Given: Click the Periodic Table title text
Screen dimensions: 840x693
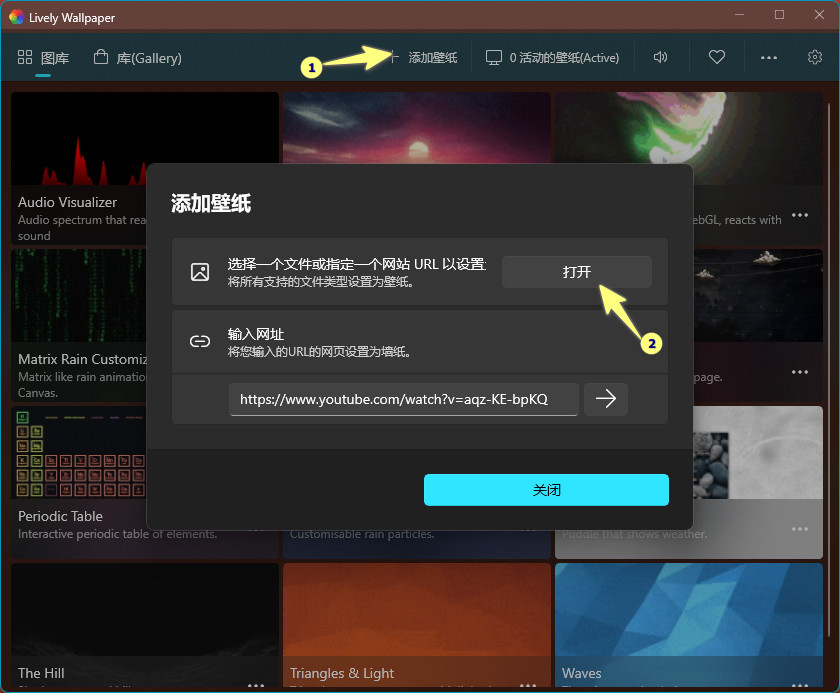Looking at the screenshot, I should coord(61,516).
